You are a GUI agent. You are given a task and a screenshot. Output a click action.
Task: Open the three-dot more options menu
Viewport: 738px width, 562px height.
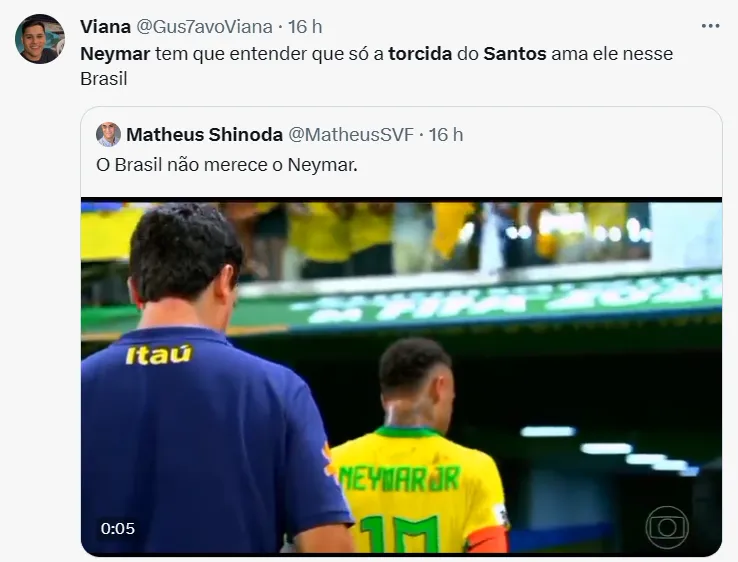click(x=710, y=26)
